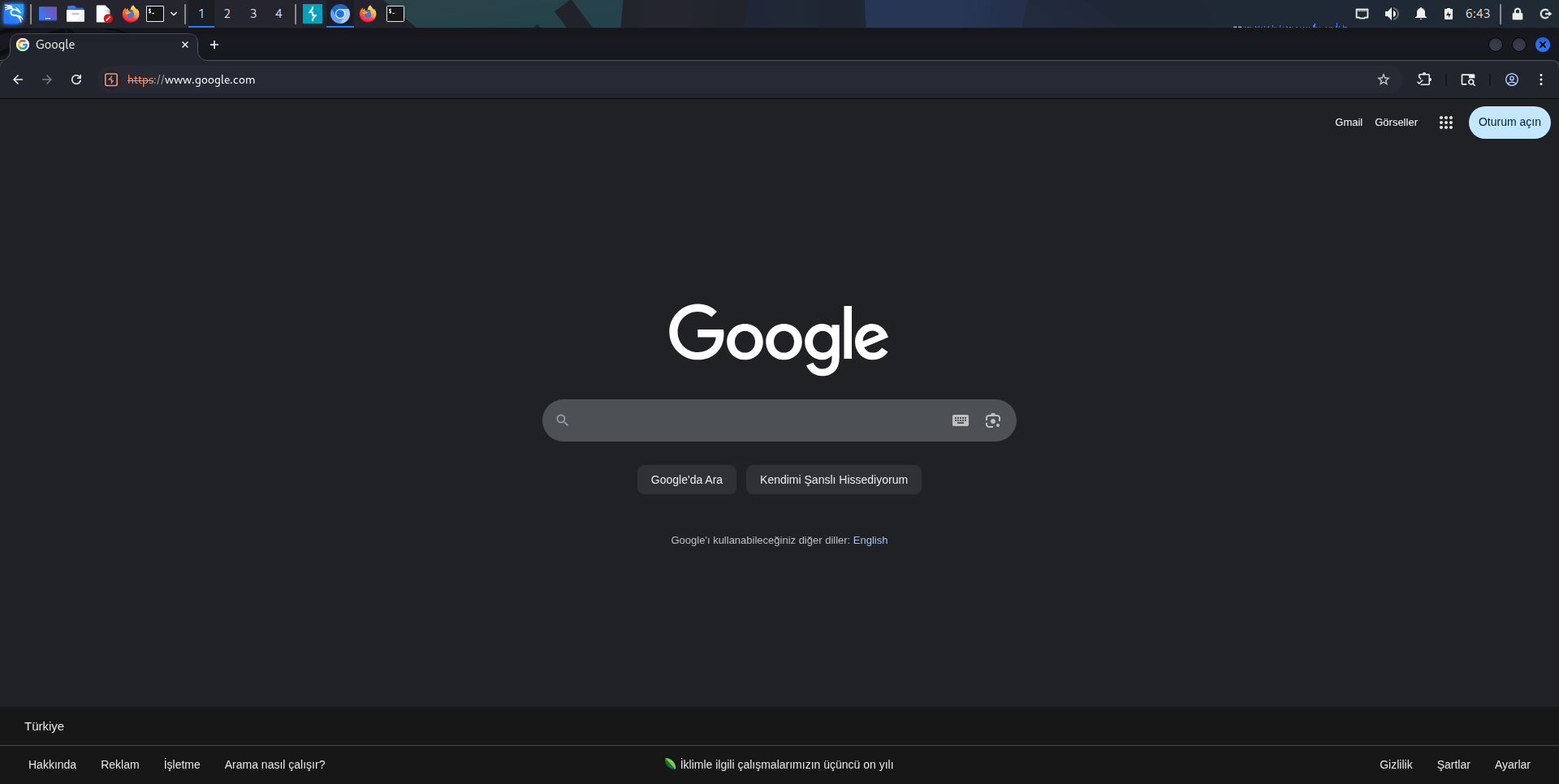Click the Oturum açın sign-in button

[1509, 123]
